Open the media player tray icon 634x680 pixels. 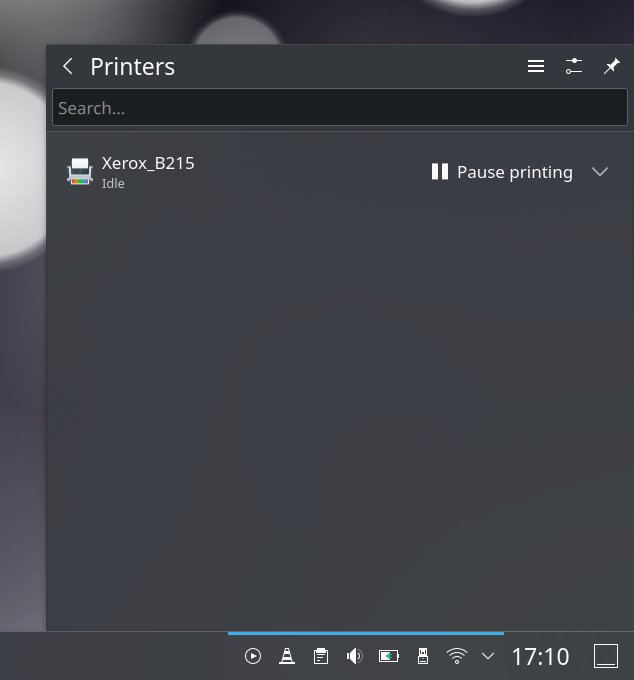(253, 656)
